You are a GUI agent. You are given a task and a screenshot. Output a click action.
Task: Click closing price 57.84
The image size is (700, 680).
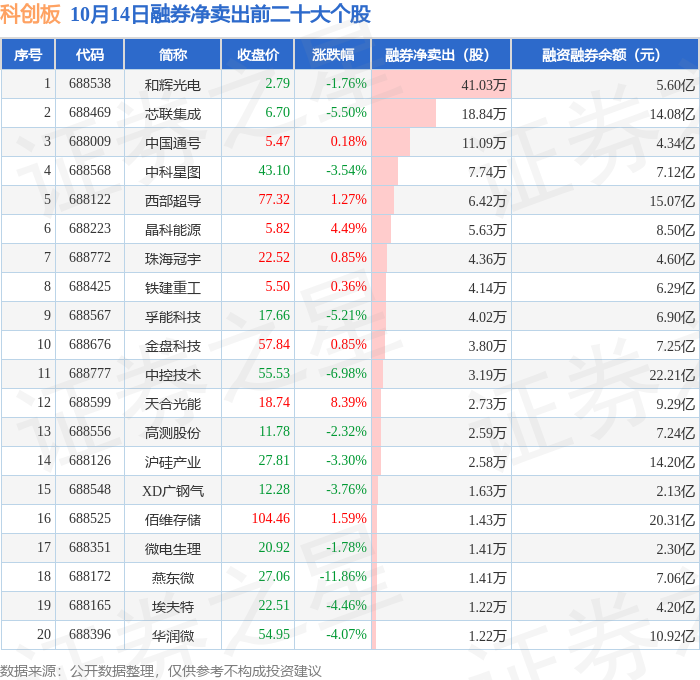tap(274, 345)
